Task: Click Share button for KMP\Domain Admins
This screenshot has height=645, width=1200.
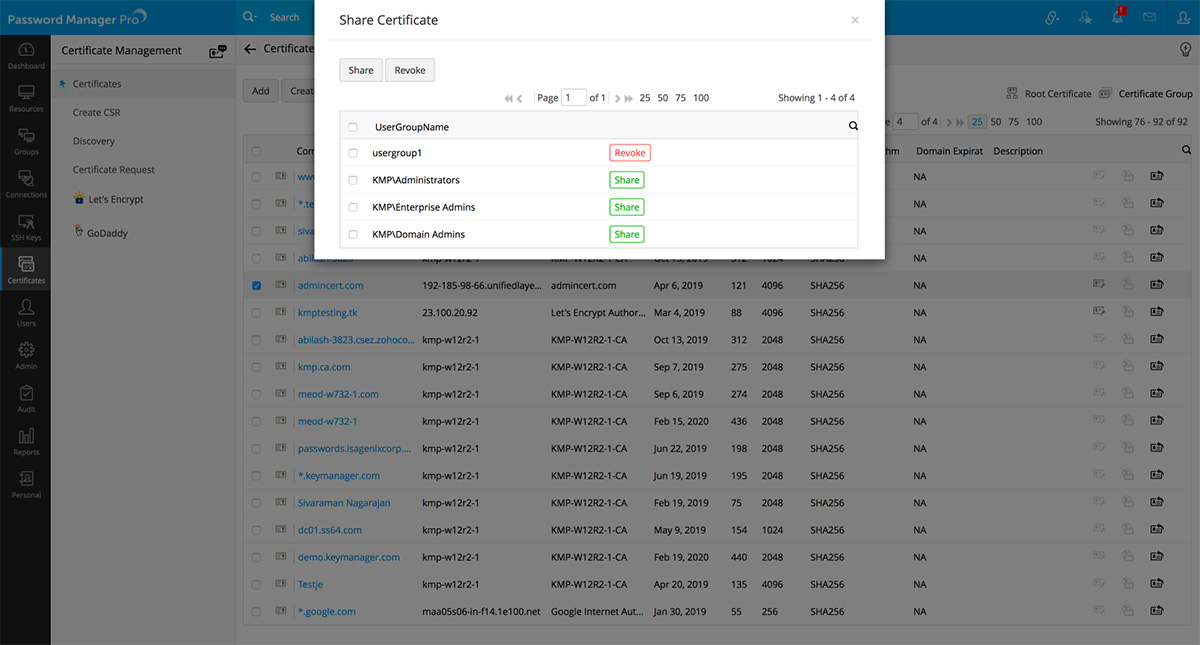Action: pos(627,234)
